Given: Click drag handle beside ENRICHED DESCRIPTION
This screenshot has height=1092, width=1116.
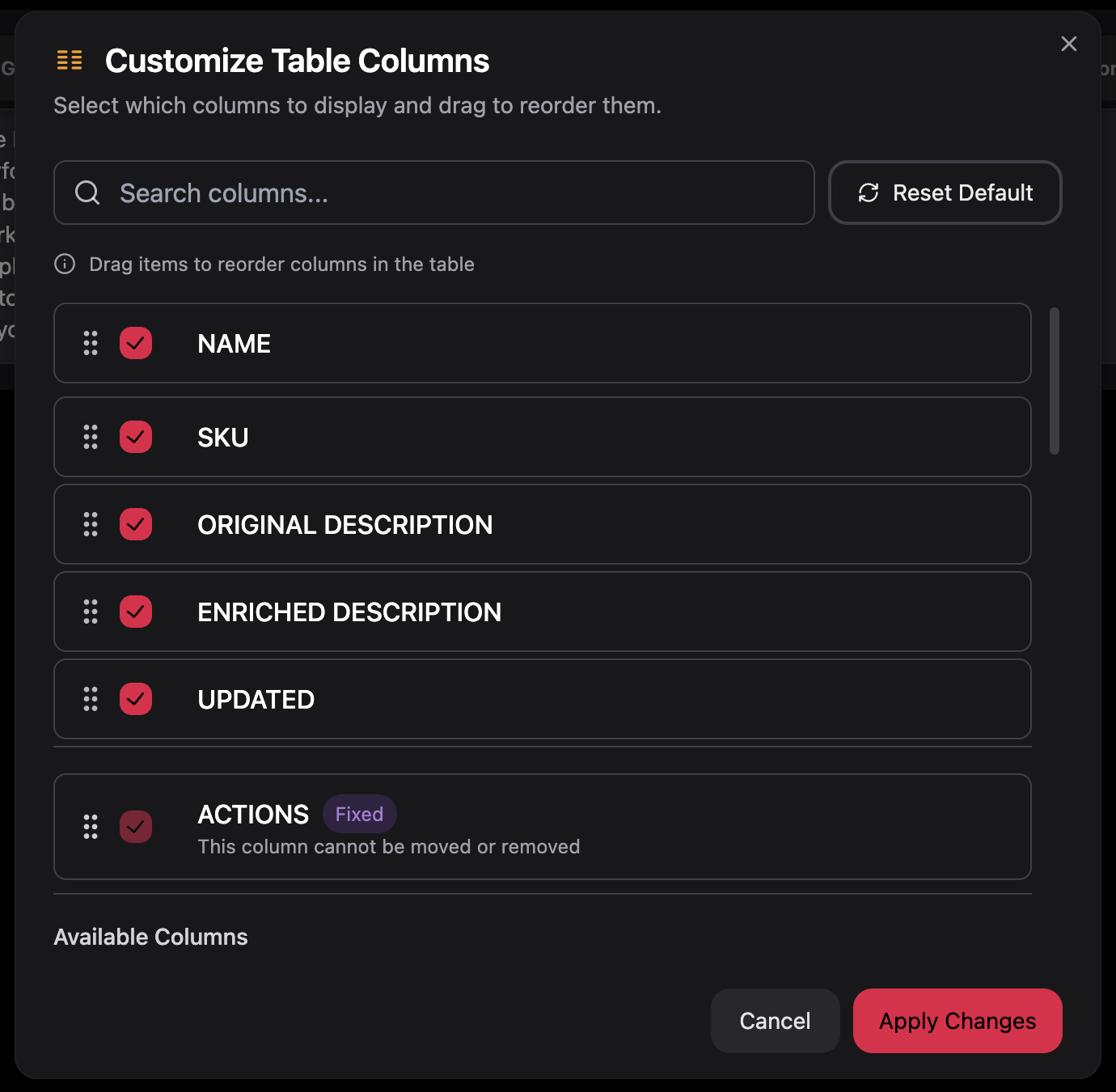Looking at the screenshot, I should click(91, 612).
